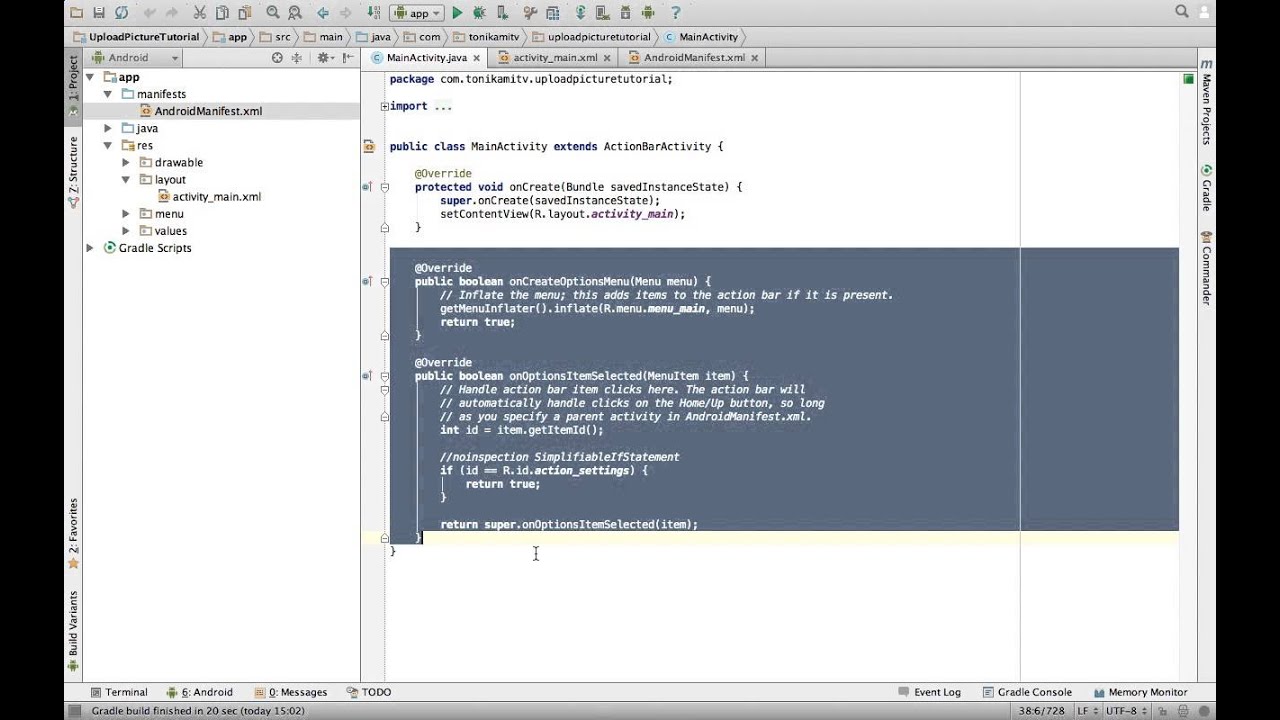
Task: Switch to the activity_main.xml tab
Action: pyautogui.click(x=555, y=58)
